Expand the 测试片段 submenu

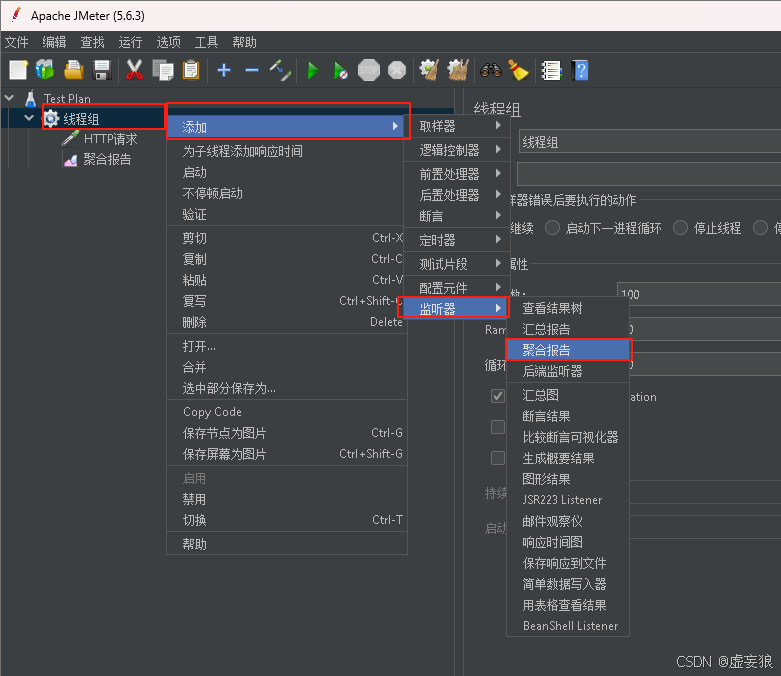tap(457, 264)
